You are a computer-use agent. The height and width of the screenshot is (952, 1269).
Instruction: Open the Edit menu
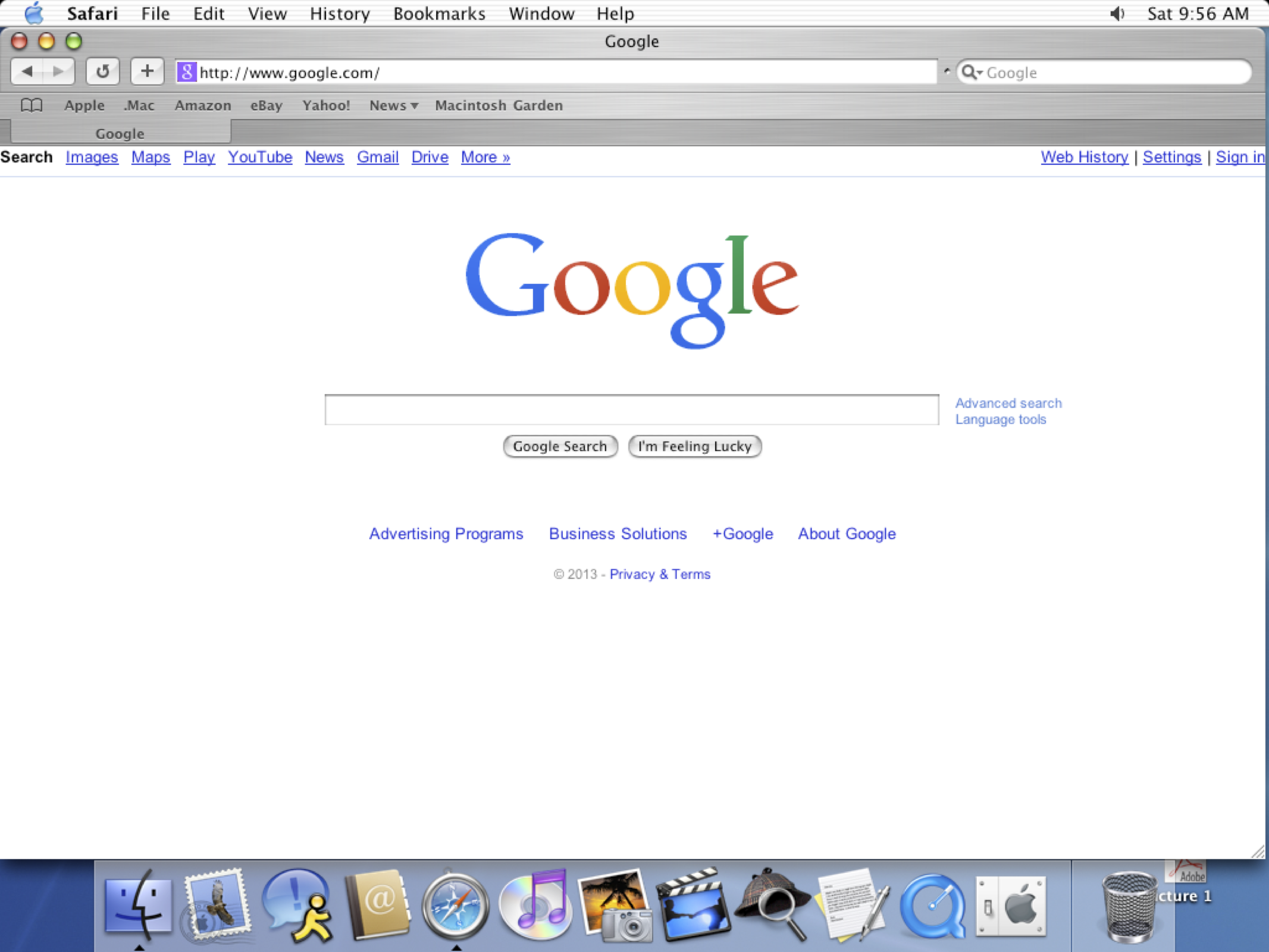(208, 13)
